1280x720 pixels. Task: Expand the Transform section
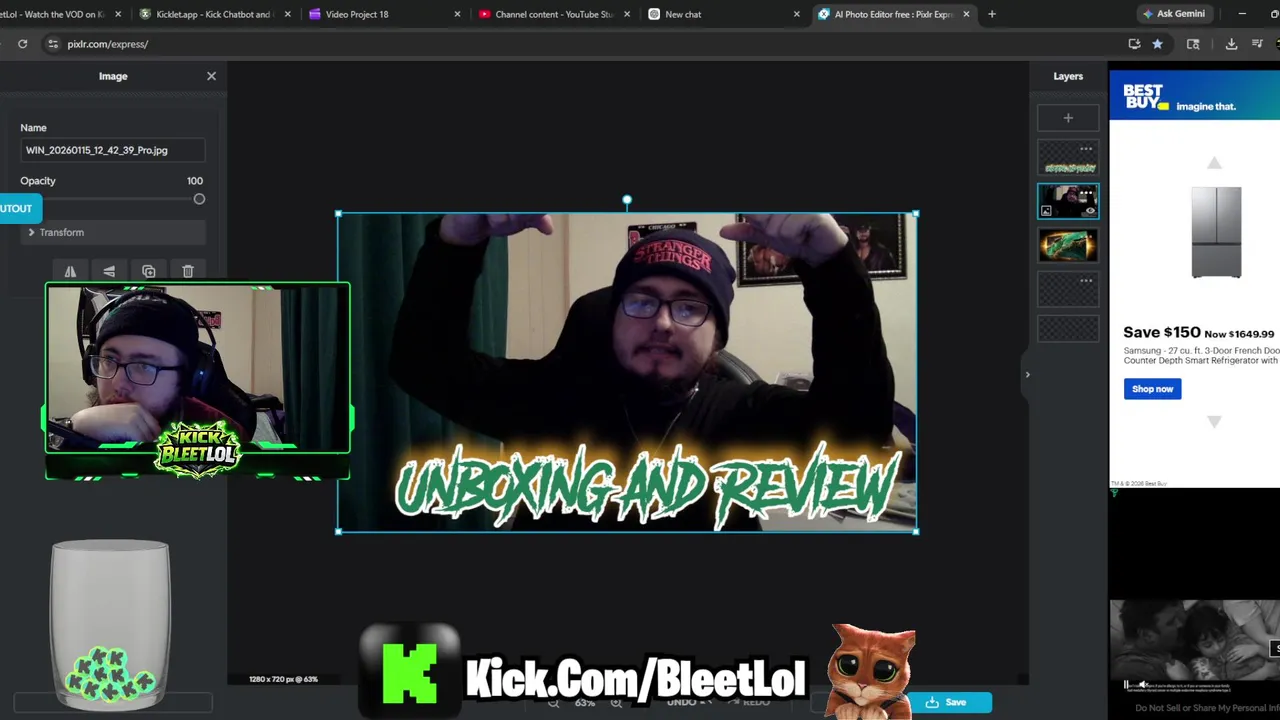tap(112, 232)
